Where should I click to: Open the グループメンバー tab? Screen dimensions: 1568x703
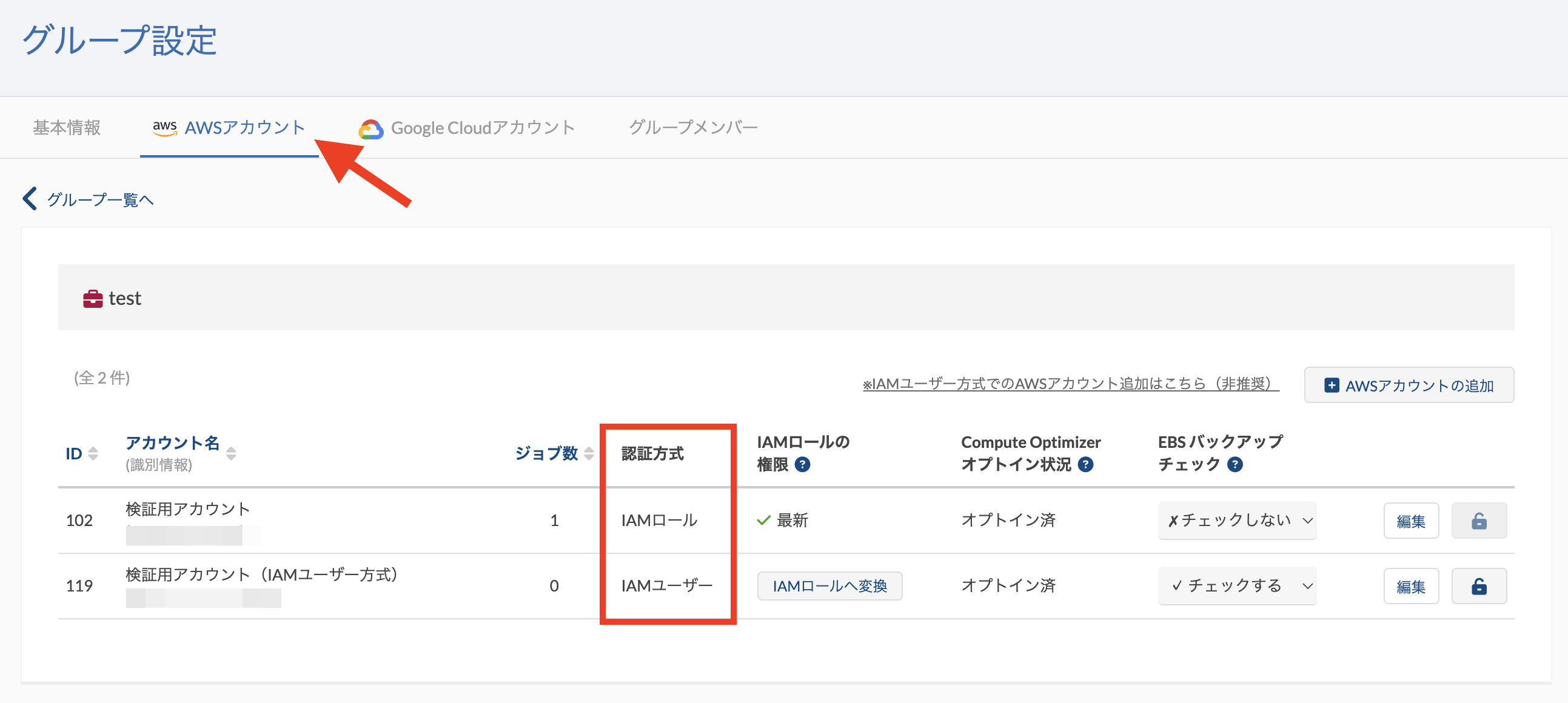point(692,128)
